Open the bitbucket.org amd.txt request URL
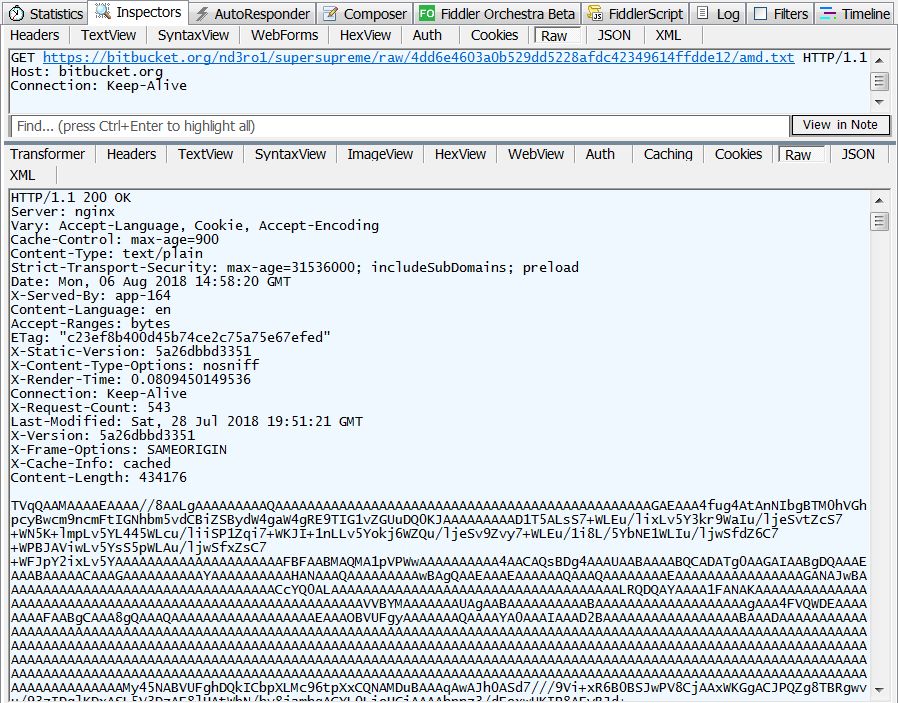The image size is (898, 703). 419,57
